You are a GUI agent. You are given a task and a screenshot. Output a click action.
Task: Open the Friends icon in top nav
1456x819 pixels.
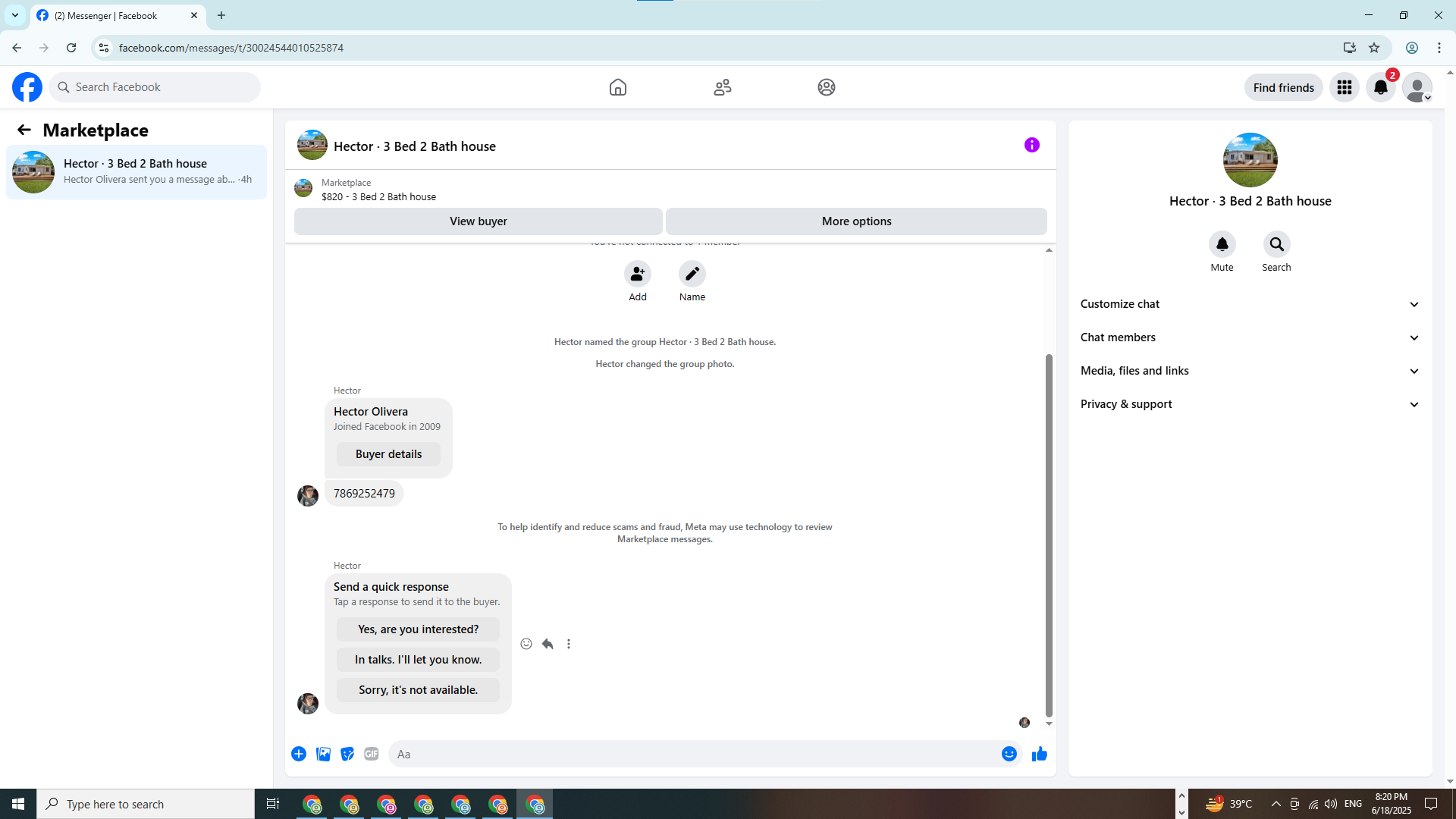tap(723, 87)
